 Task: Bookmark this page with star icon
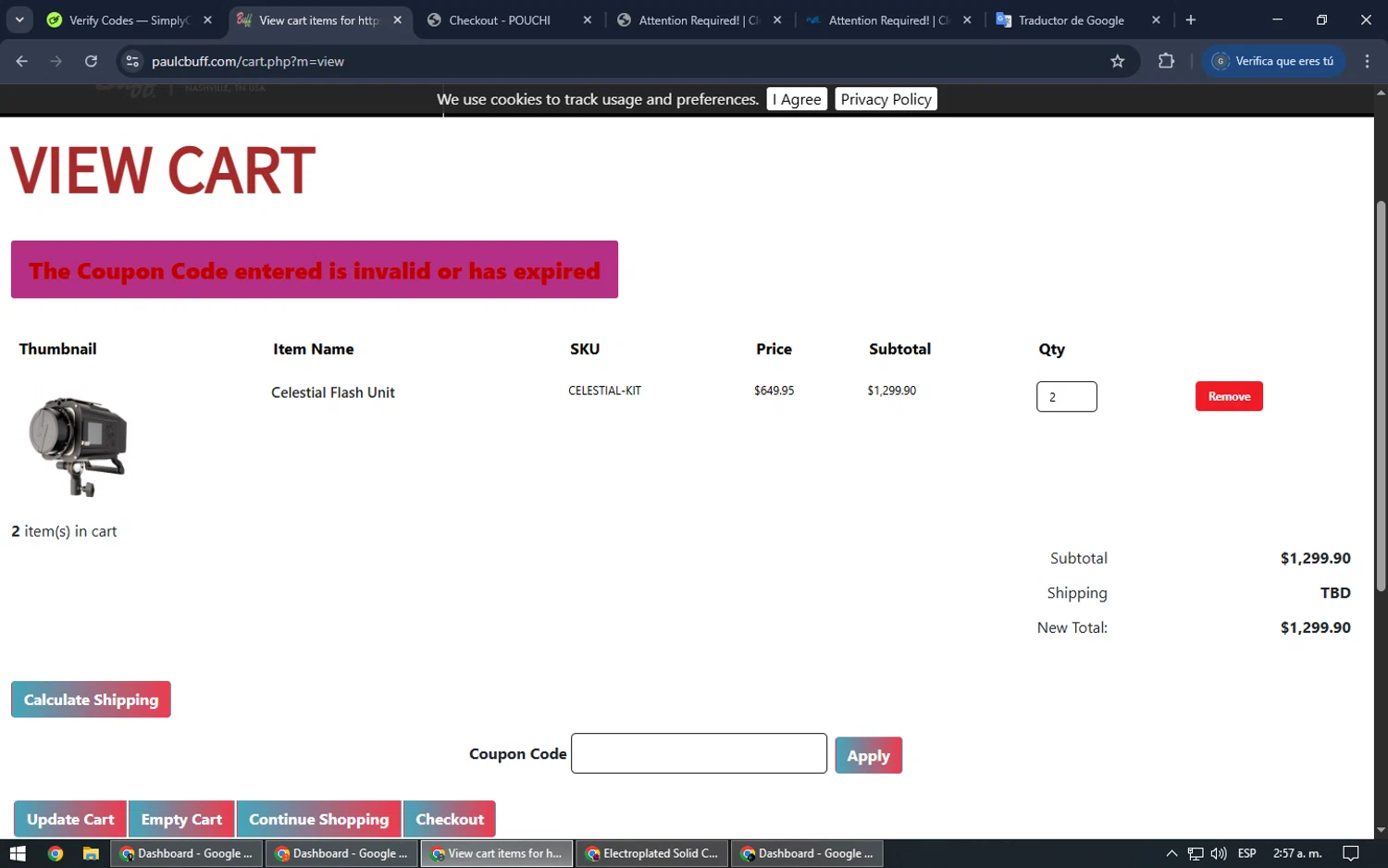(1118, 61)
